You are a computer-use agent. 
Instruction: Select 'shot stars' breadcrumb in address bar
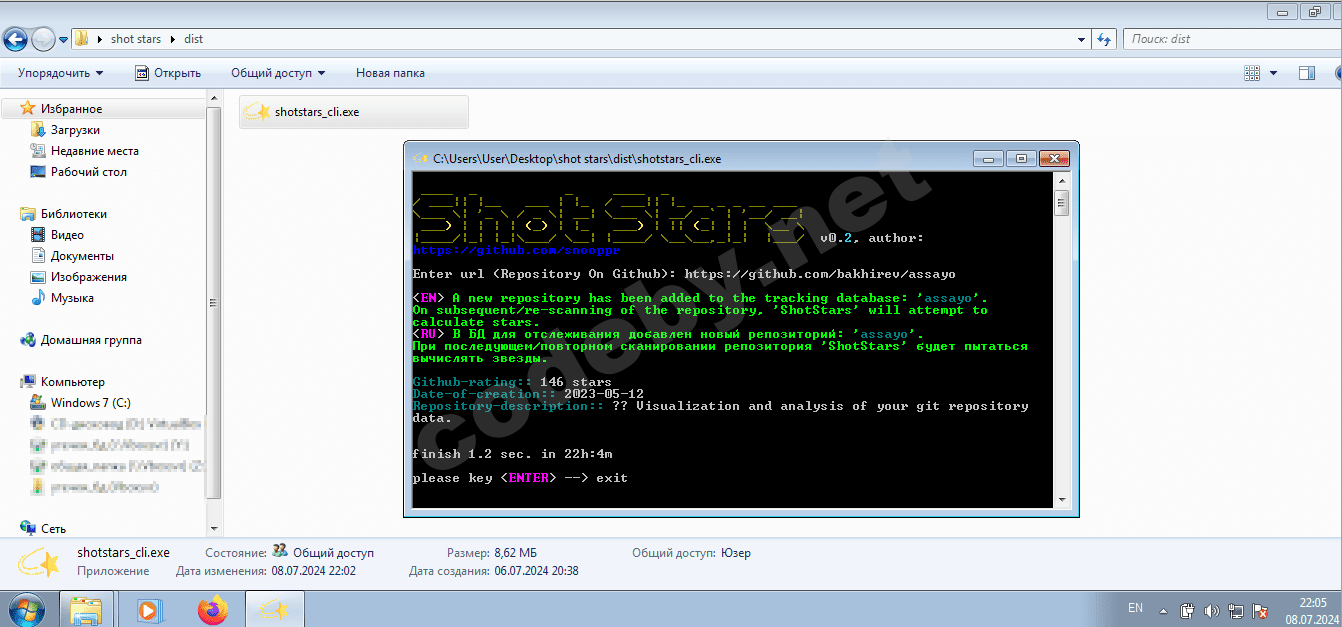(136, 39)
